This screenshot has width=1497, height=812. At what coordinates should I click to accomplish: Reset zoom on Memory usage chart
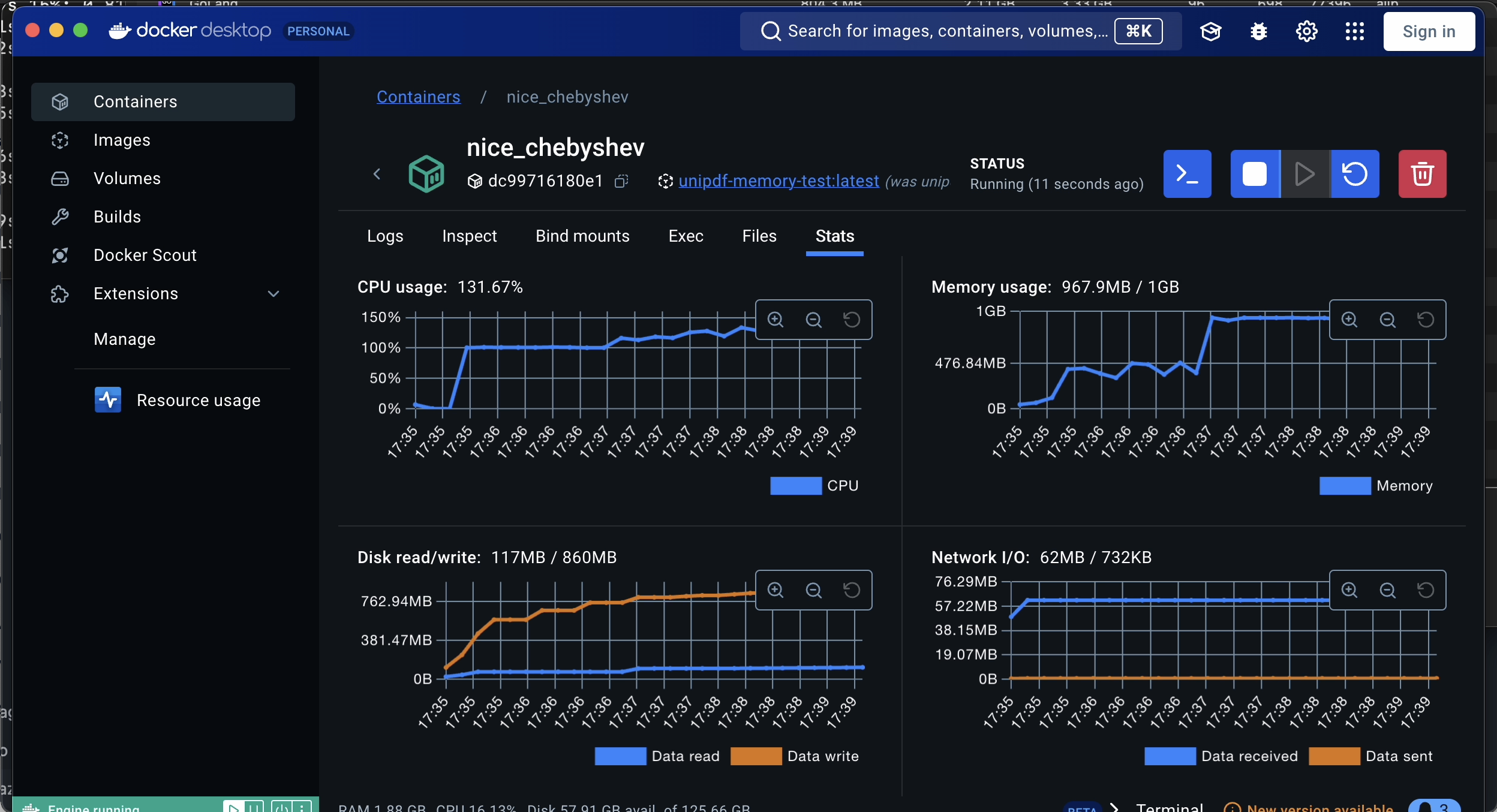pos(1426,320)
